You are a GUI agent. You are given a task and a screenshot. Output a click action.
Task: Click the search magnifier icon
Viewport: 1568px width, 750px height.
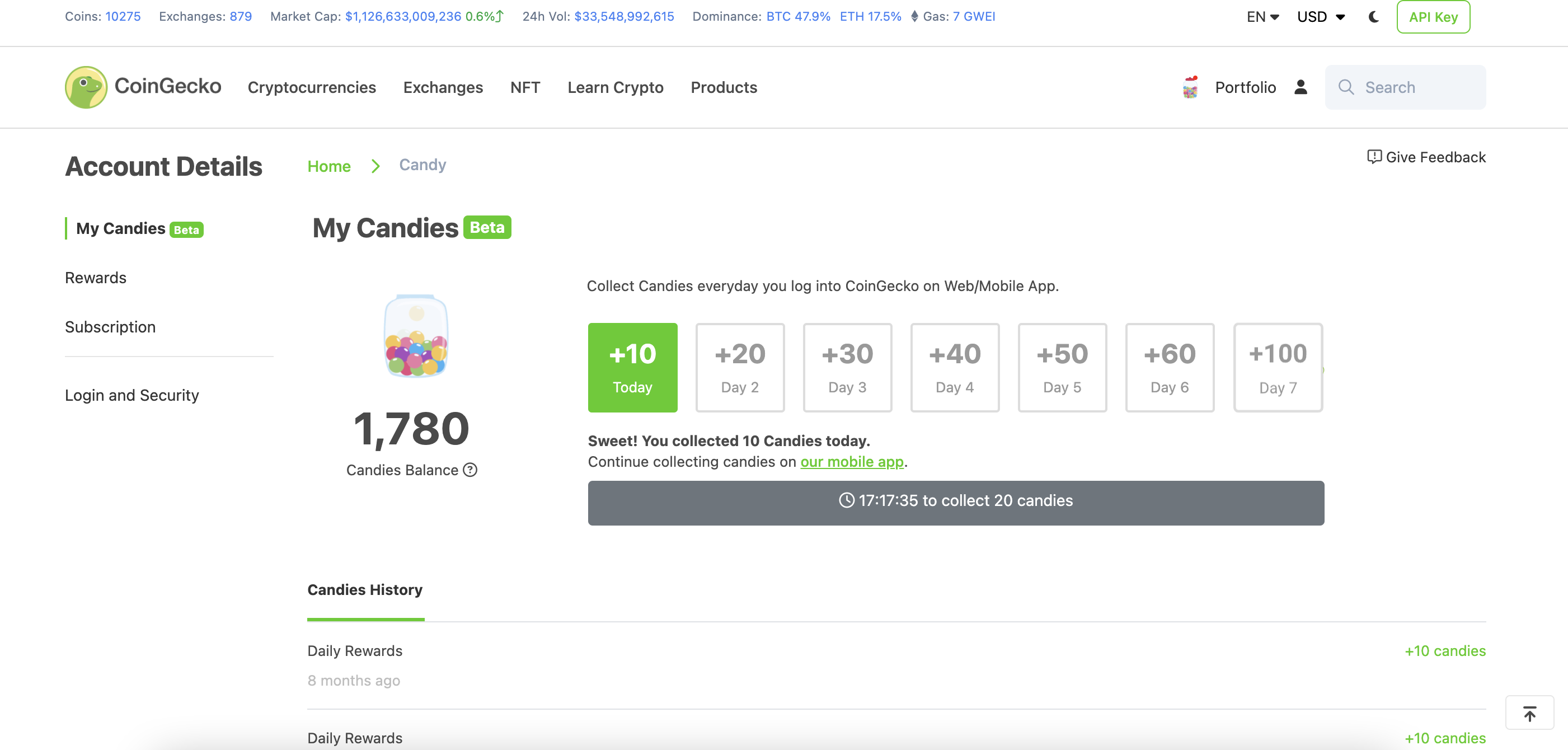point(1346,88)
